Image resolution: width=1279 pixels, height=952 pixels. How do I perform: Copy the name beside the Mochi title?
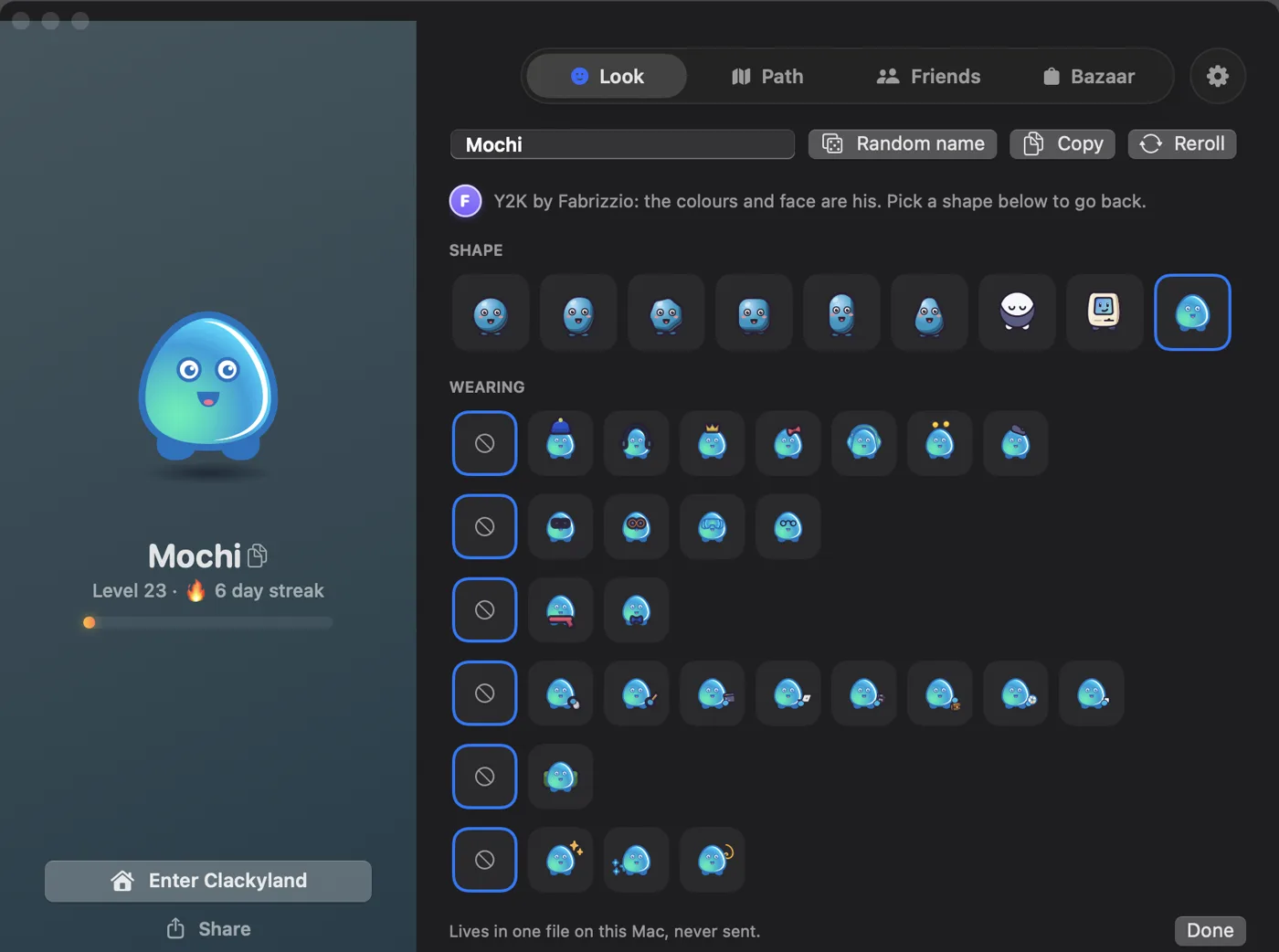[258, 555]
